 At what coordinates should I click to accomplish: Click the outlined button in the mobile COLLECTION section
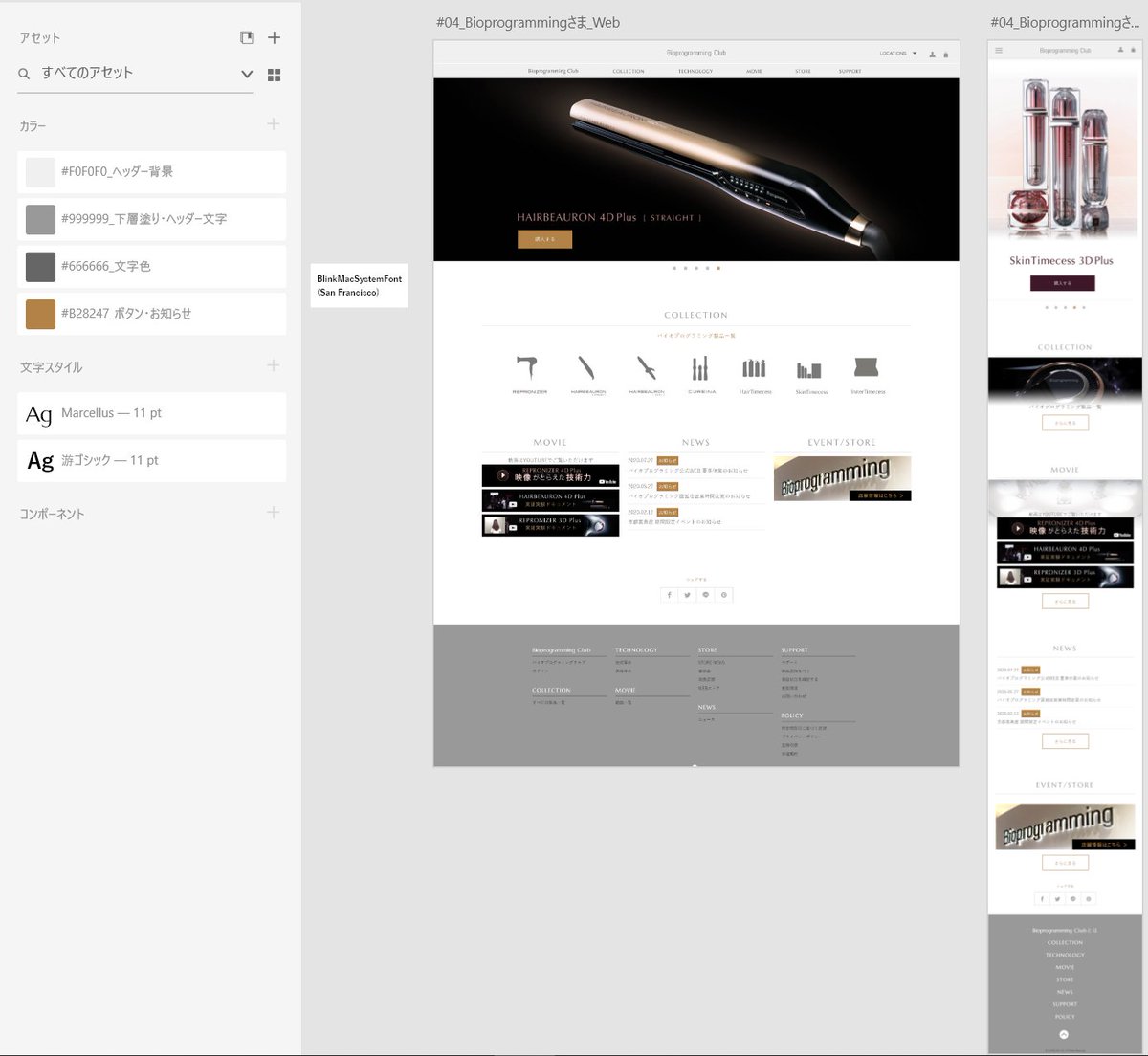(1065, 422)
